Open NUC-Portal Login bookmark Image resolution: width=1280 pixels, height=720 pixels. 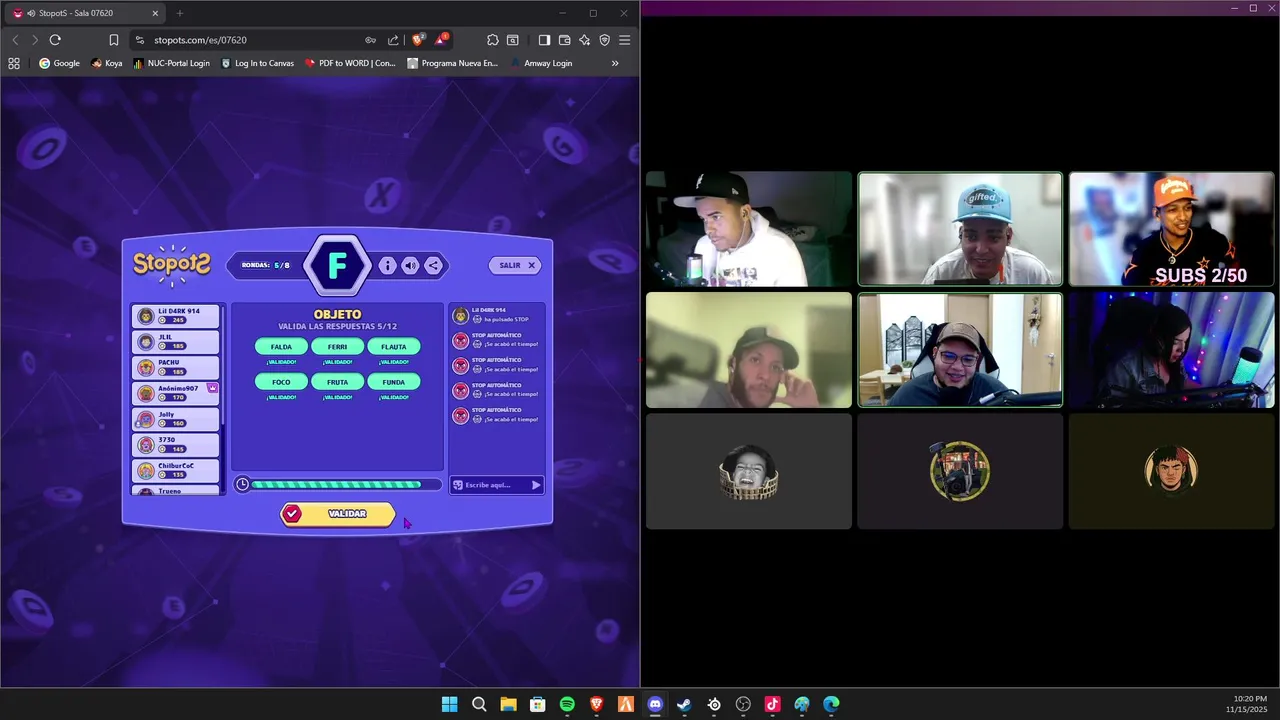coord(171,63)
